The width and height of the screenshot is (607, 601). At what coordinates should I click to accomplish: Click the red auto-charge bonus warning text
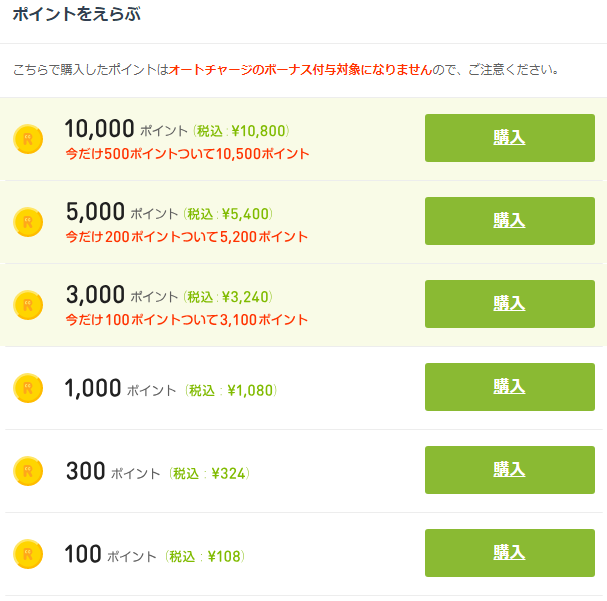click(300, 70)
